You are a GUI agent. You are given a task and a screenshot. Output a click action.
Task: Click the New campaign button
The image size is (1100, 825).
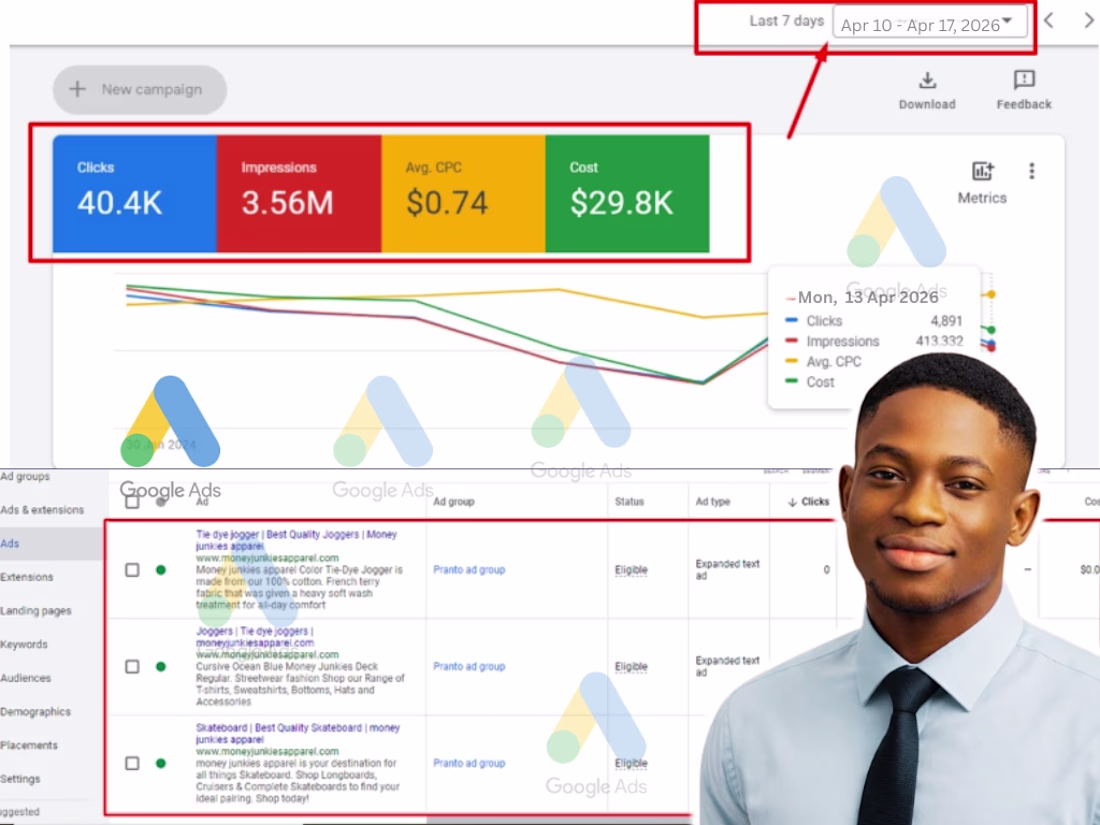(x=140, y=90)
